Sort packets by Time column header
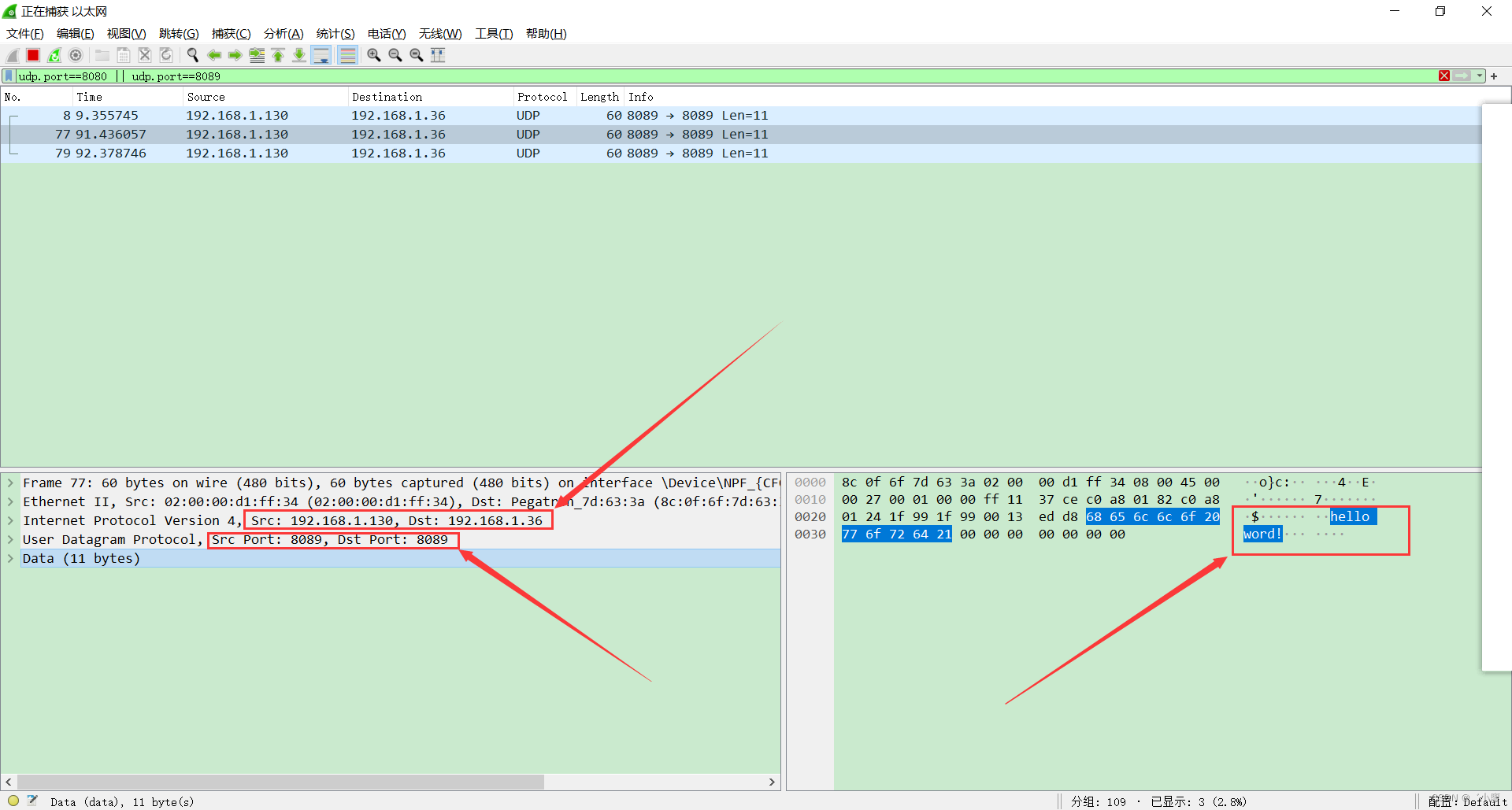The height and width of the screenshot is (810, 1512). (128, 97)
